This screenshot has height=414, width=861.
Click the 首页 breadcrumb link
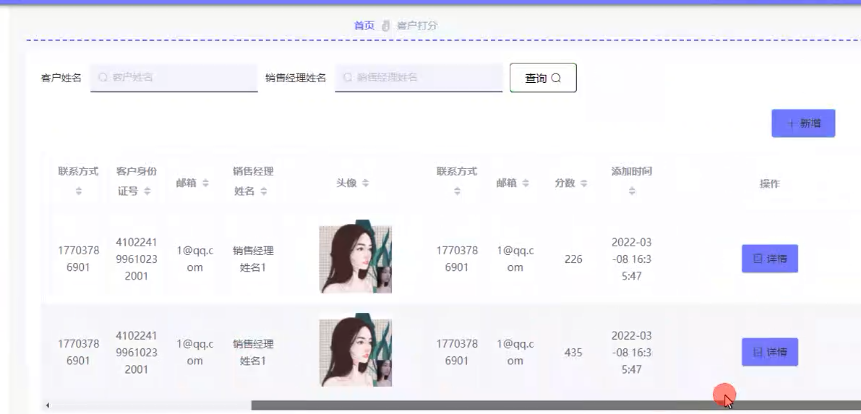364,25
